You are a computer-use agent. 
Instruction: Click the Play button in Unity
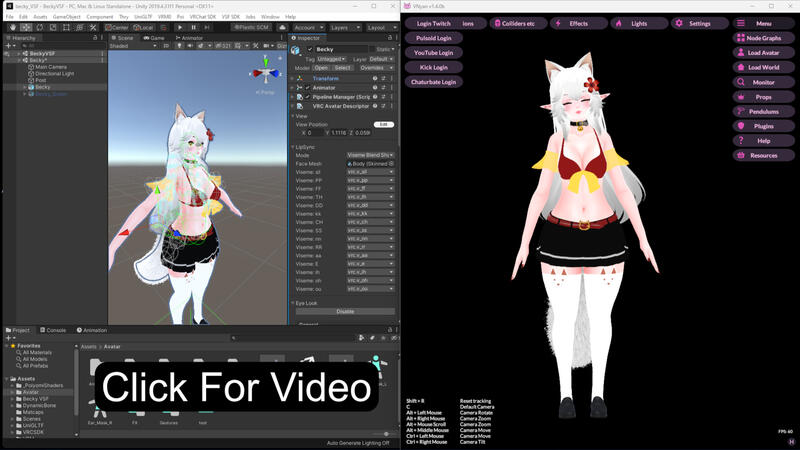click(x=180, y=27)
